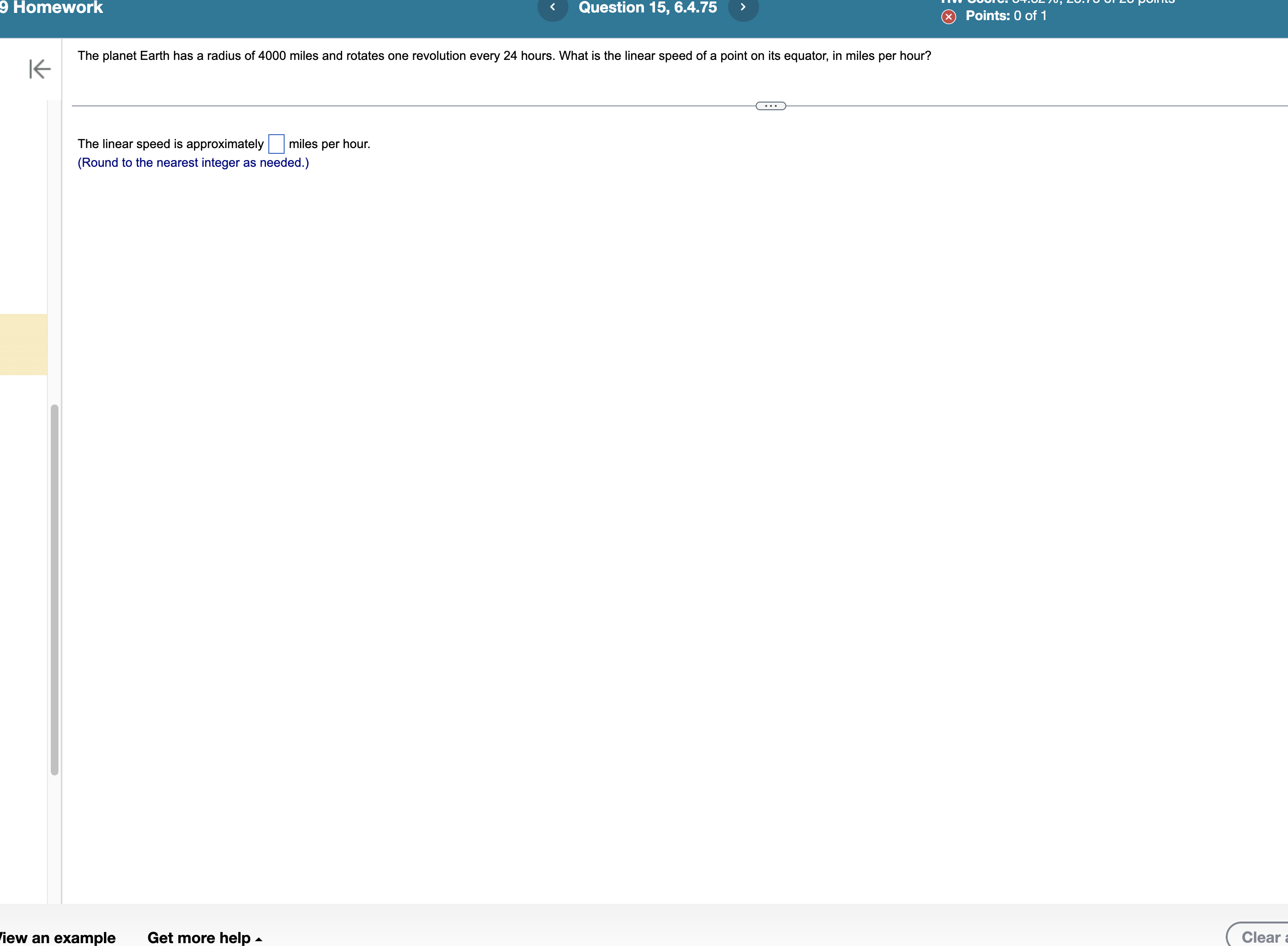Viewport: 1288px width, 946px height.
Task: Click the answer entry box
Action: 276,144
